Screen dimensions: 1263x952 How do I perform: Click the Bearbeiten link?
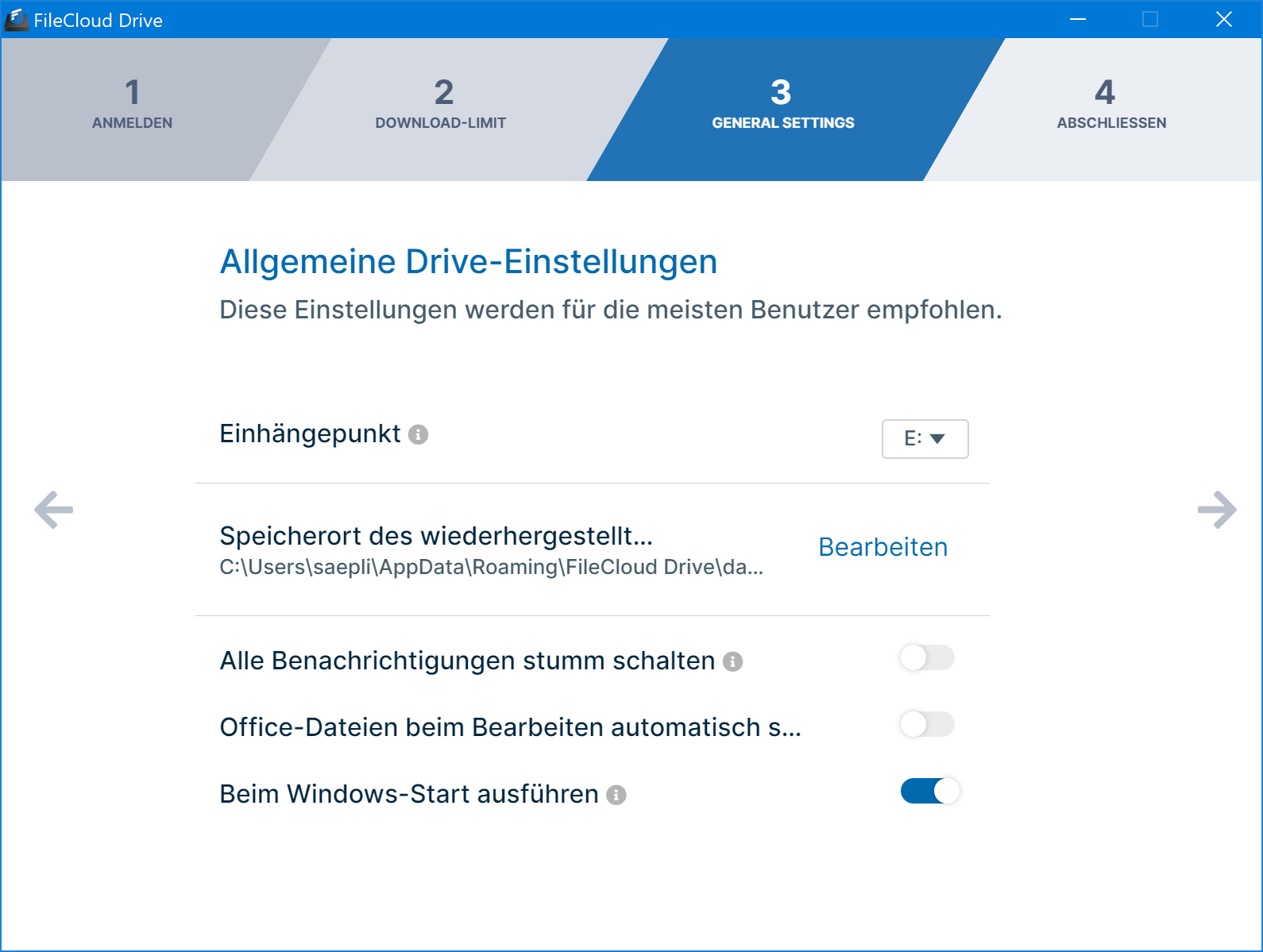[883, 547]
